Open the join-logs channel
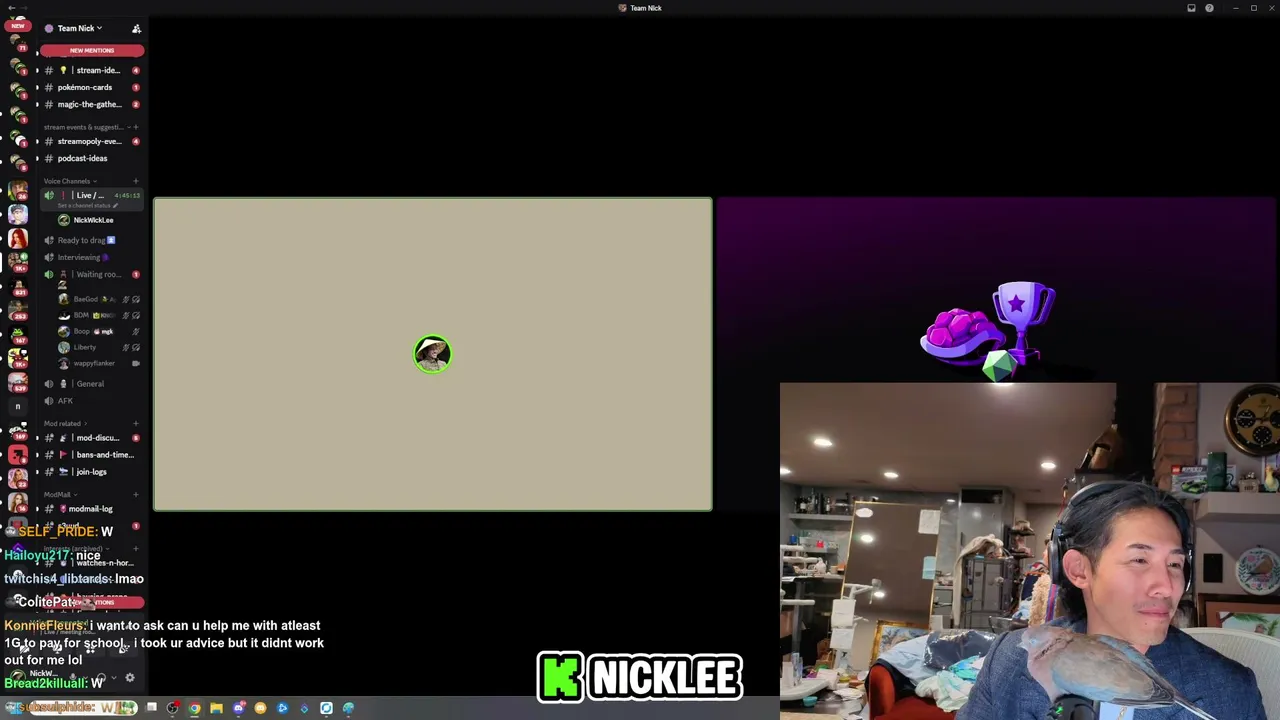The height and width of the screenshot is (720, 1280). click(92, 472)
